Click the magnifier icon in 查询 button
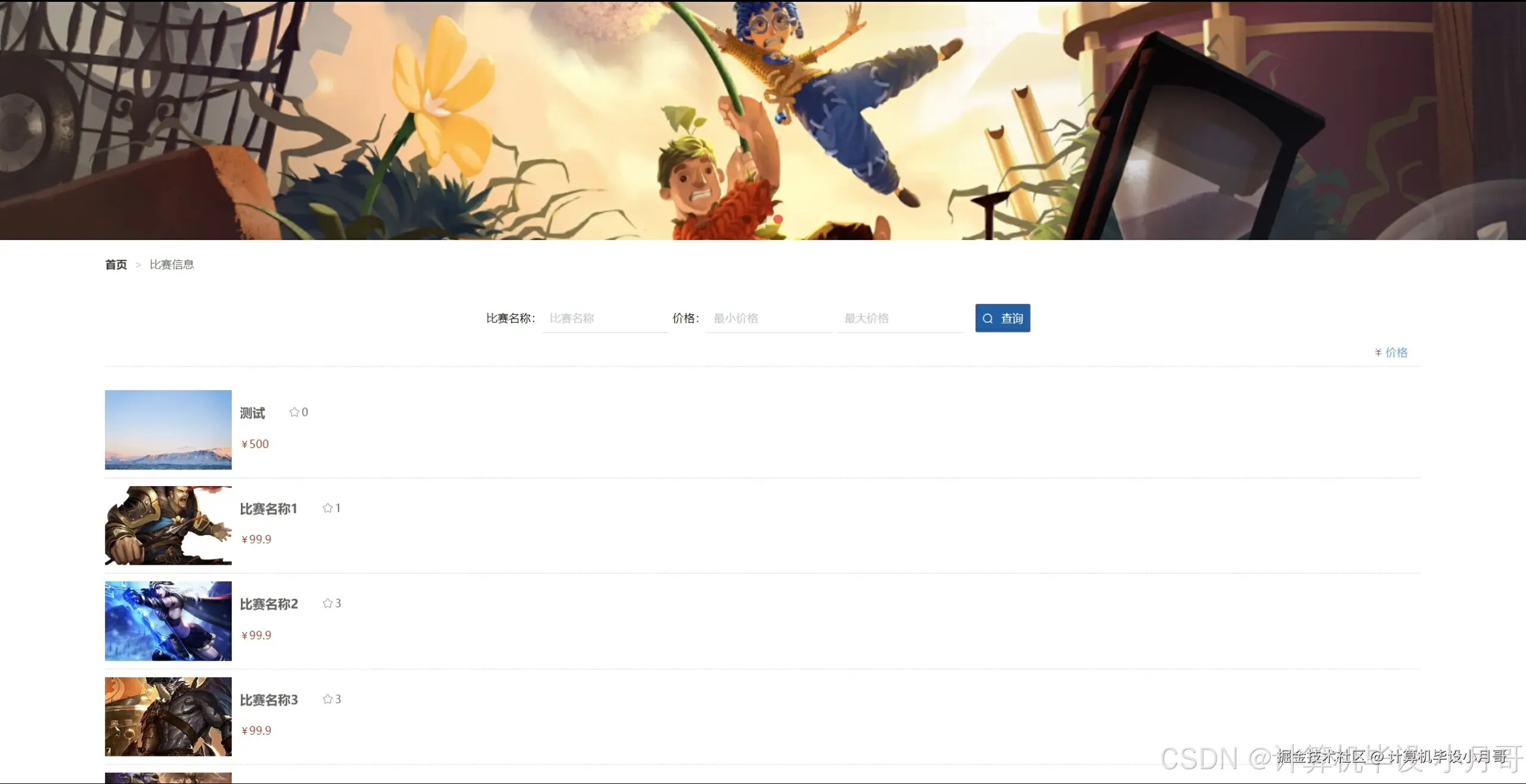1526x784 pixels. tap(988, 319)
